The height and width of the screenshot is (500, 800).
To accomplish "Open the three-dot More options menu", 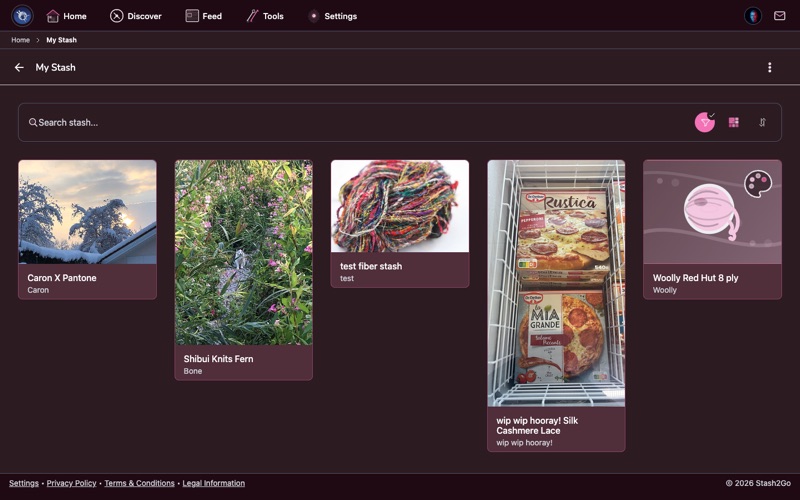I will click(x=769, y=68).
